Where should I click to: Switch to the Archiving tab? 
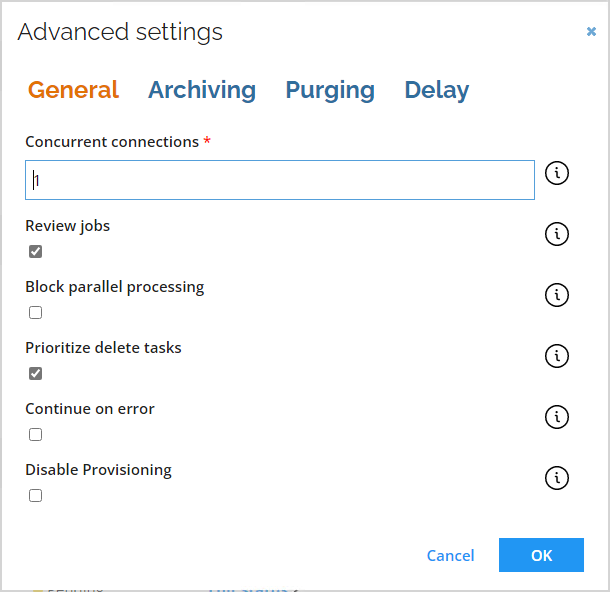(x=202, y=90)
